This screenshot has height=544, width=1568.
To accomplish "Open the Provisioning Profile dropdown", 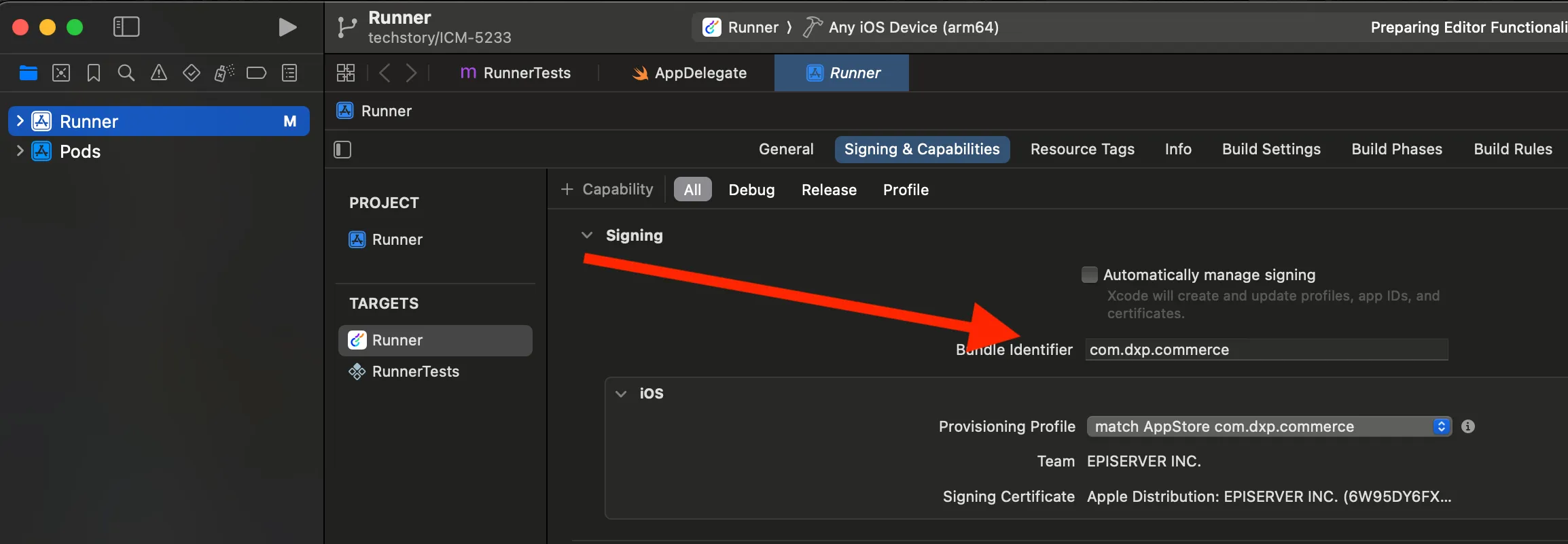I will (x=1268, y=426).
